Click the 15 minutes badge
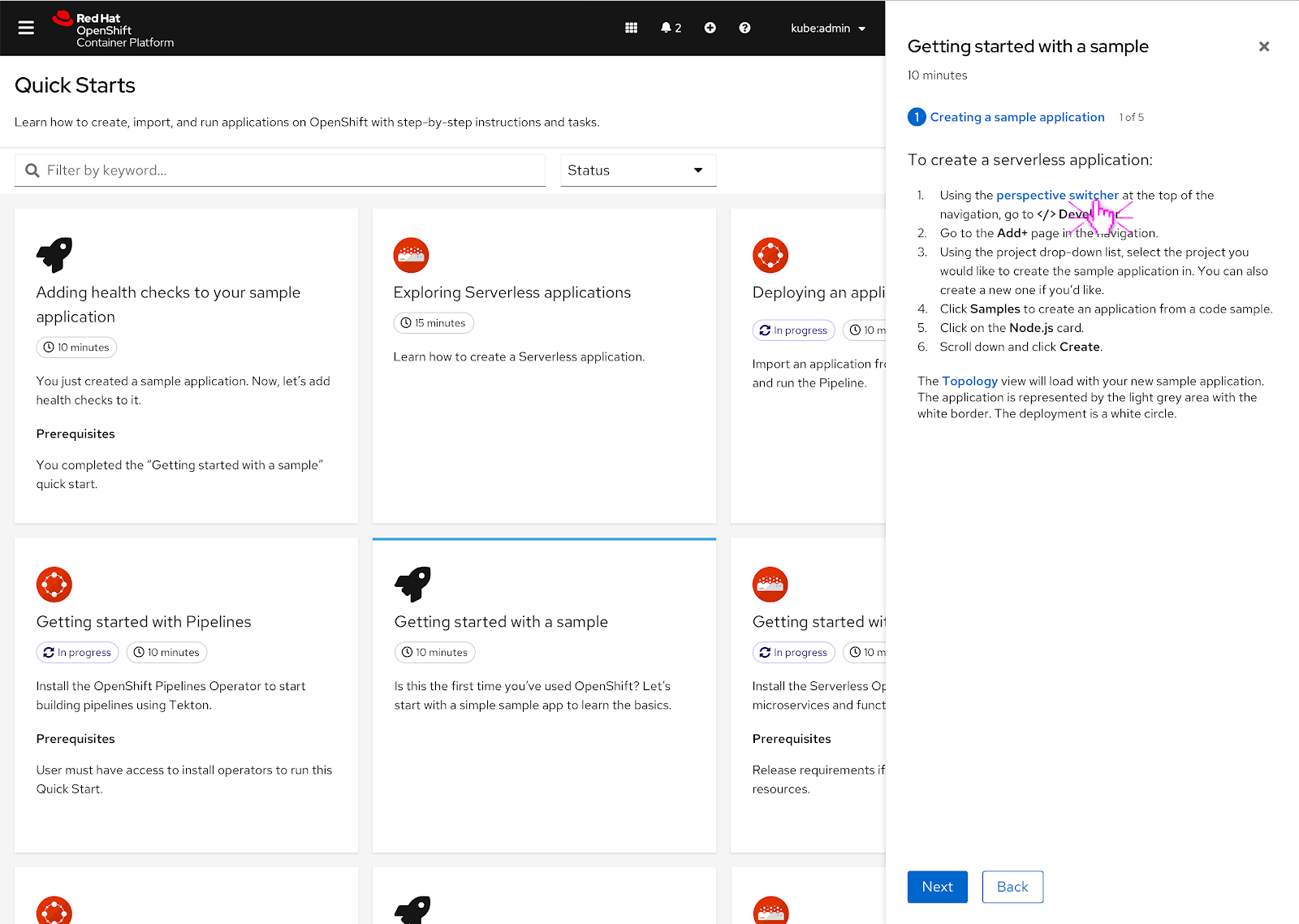Screen dimensions: 1299x924 (434, 323)
